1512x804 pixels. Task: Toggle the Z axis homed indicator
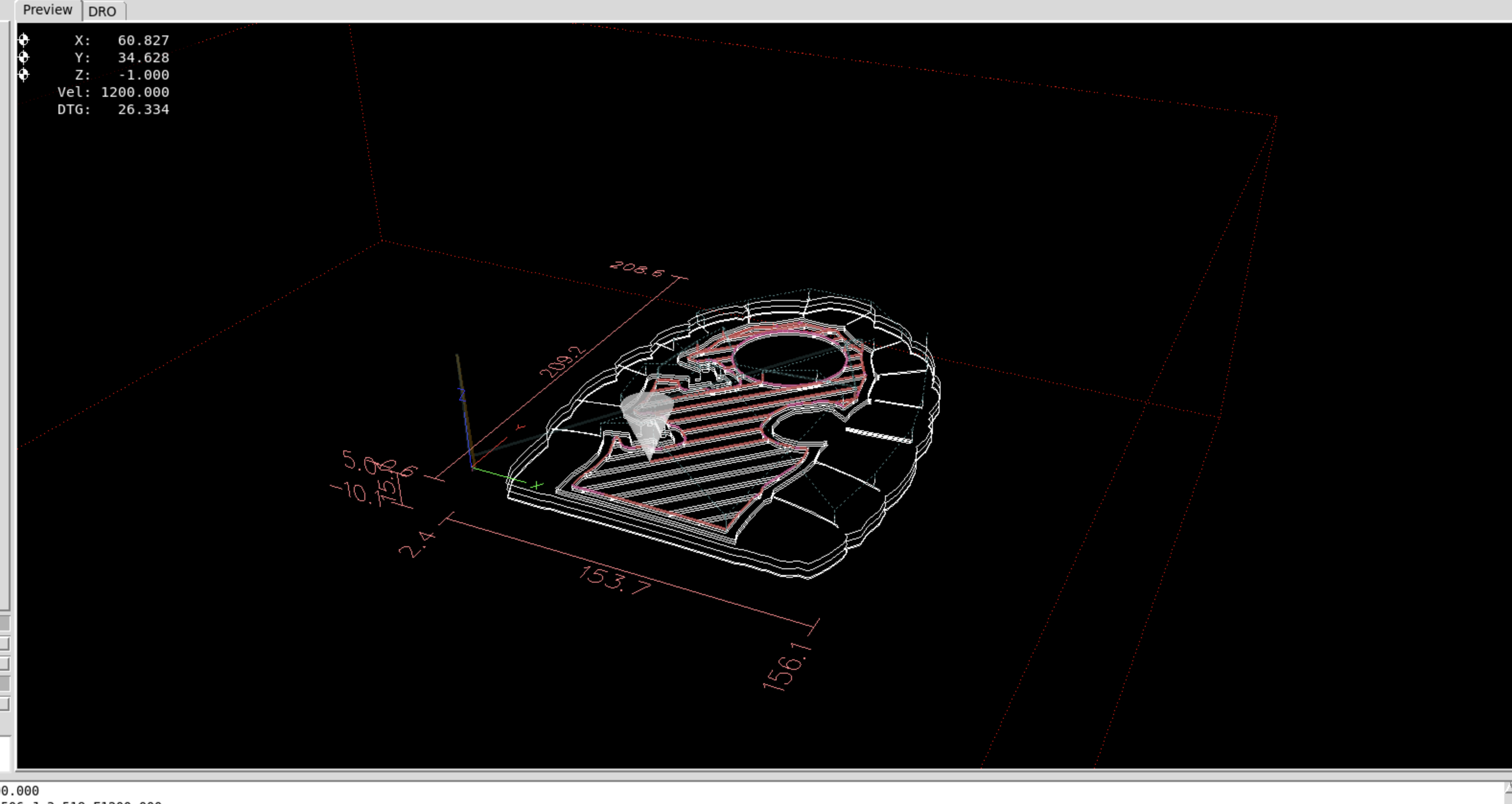coord(24,75)
